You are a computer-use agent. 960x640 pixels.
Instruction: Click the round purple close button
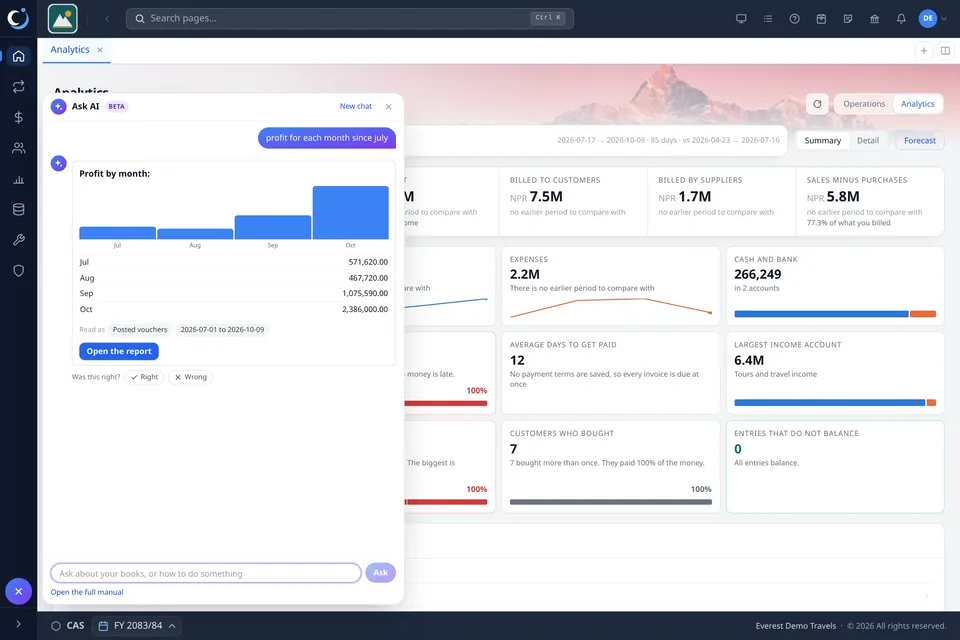(18, 592)
